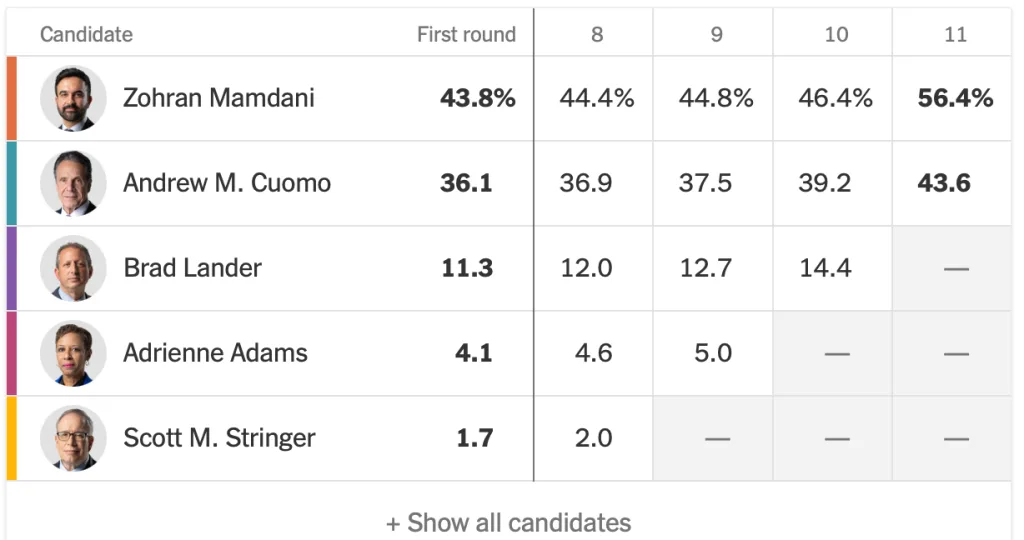Click Cuomo's final 43.6 result
Image resolution: width=1024 pixels, height=540 pixels.
coord(944,183)
